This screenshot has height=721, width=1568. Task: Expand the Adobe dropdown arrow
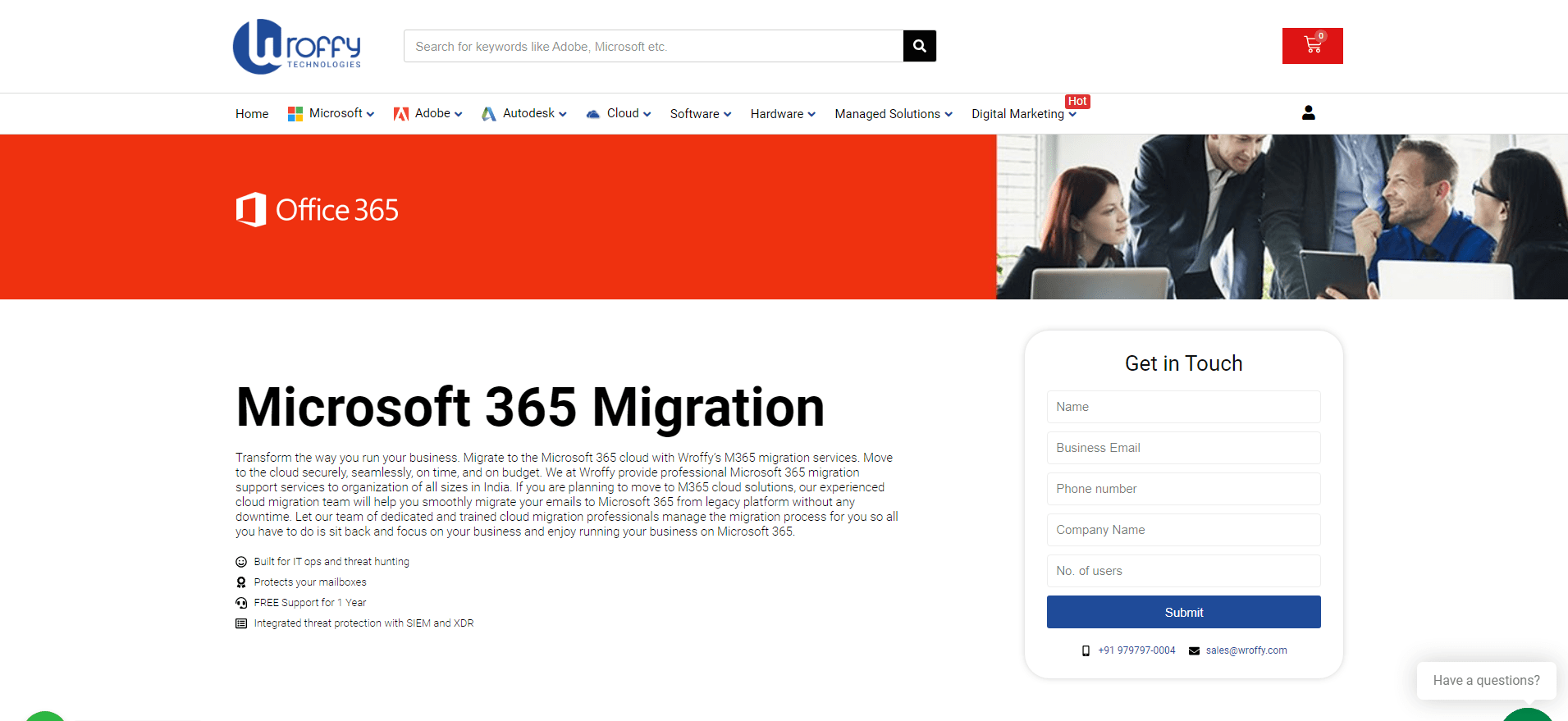pyautogui.click(x=459, y=114)
